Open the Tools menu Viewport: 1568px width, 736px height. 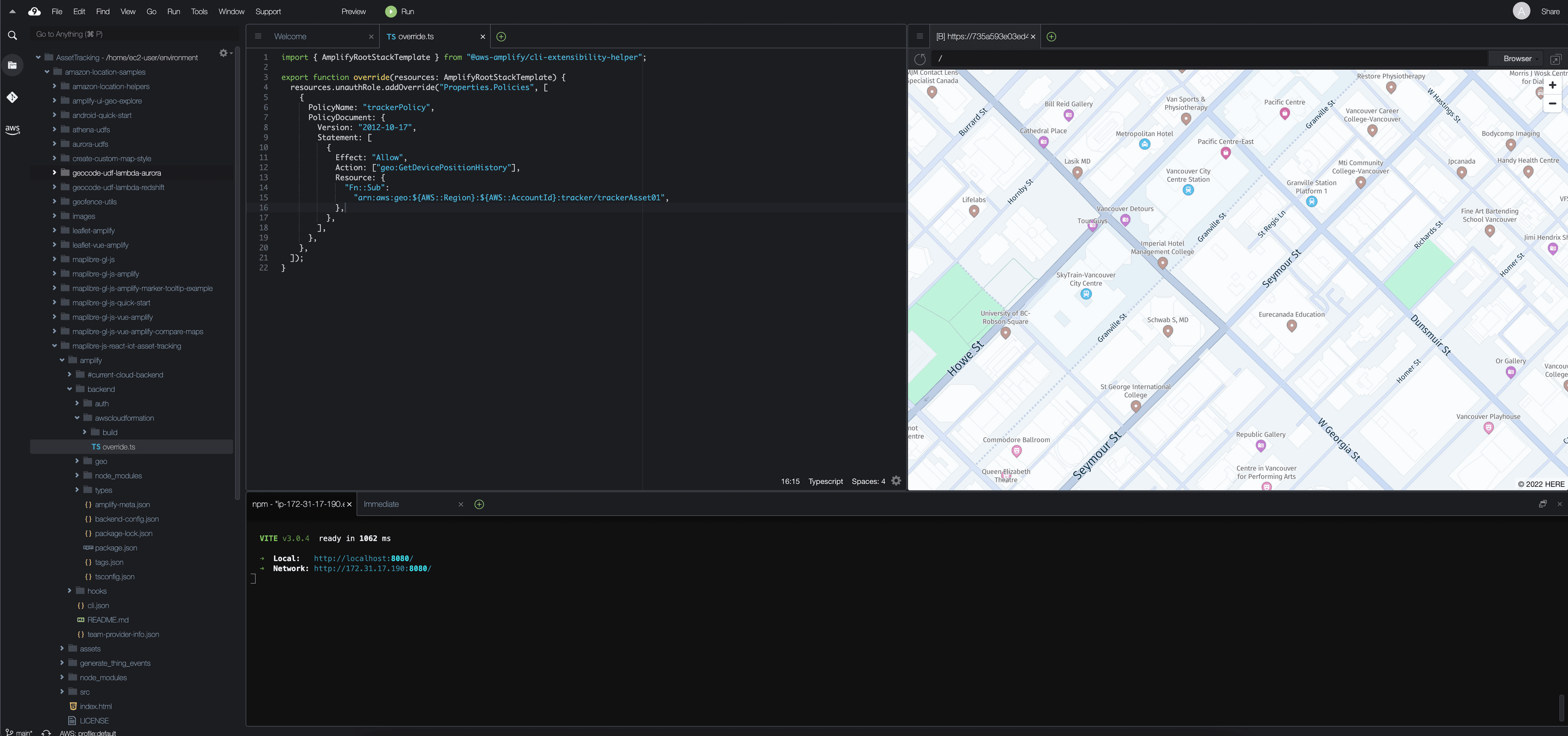199,11
